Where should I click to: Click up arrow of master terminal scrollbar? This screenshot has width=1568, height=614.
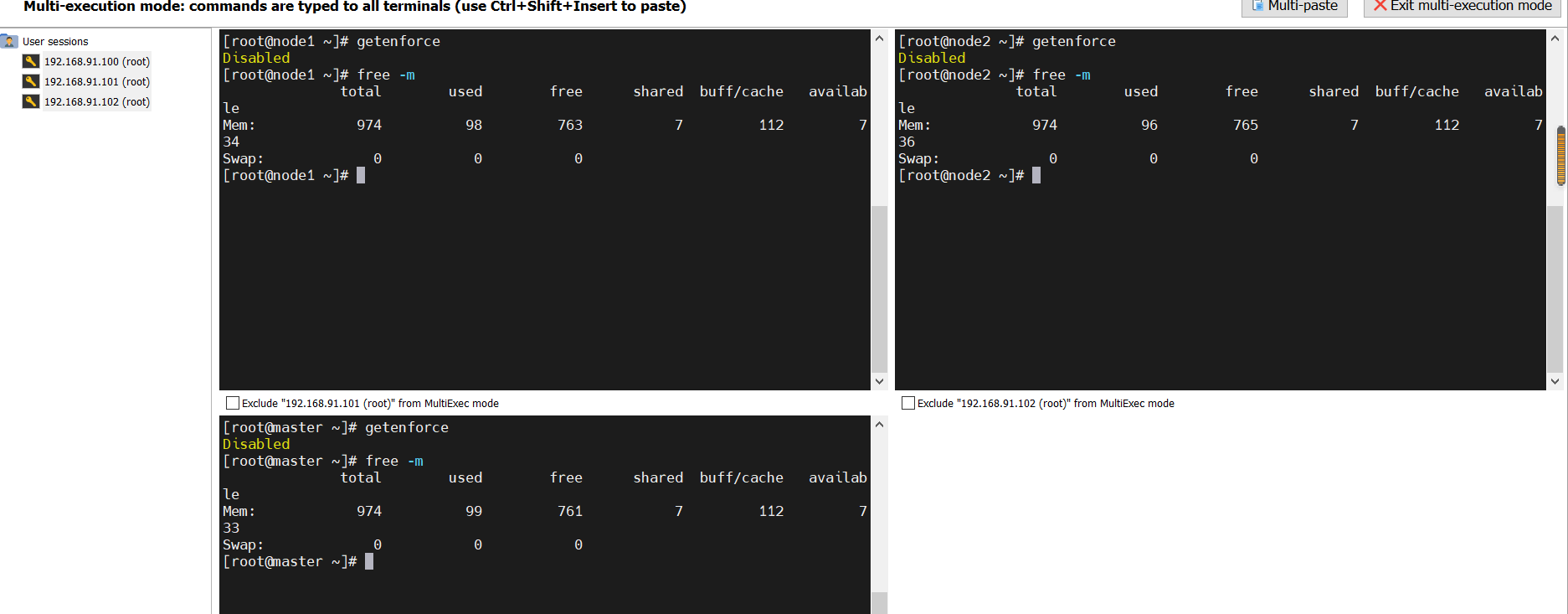879,425
